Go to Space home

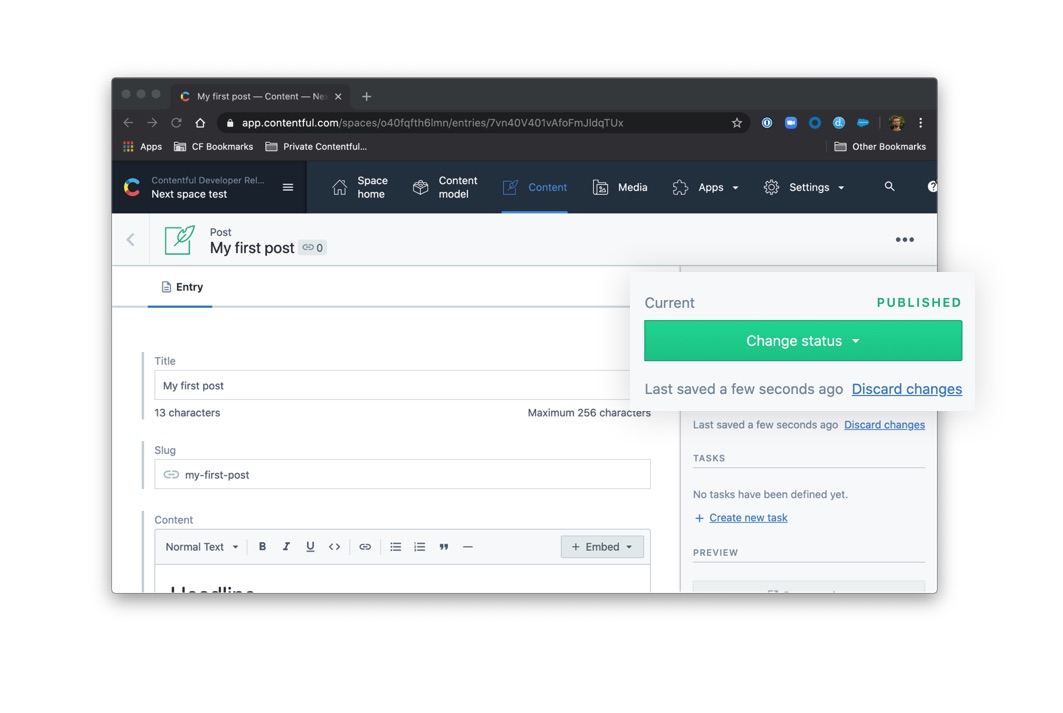[x=360, y=187]
